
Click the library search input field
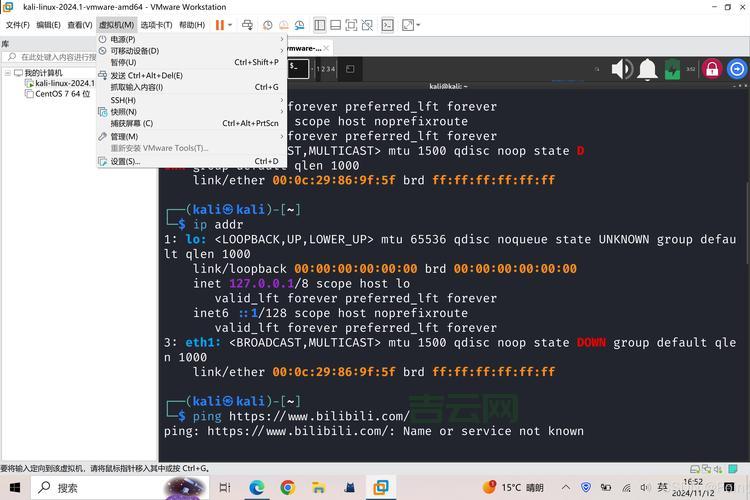(55, 57)
